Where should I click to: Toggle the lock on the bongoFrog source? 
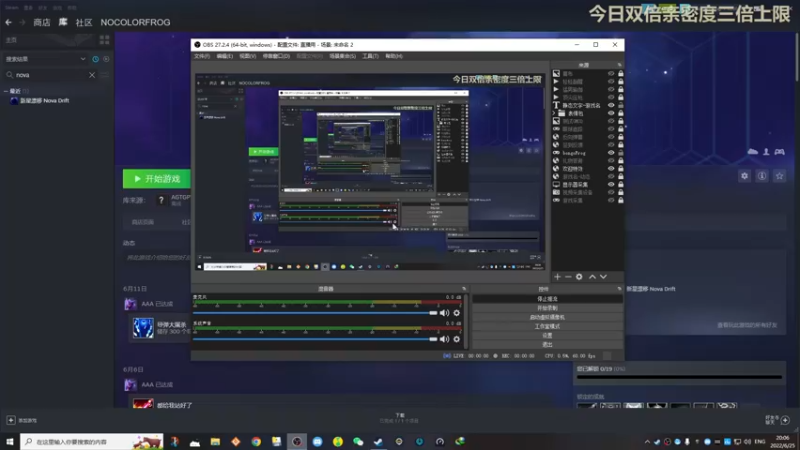point(620,153)
